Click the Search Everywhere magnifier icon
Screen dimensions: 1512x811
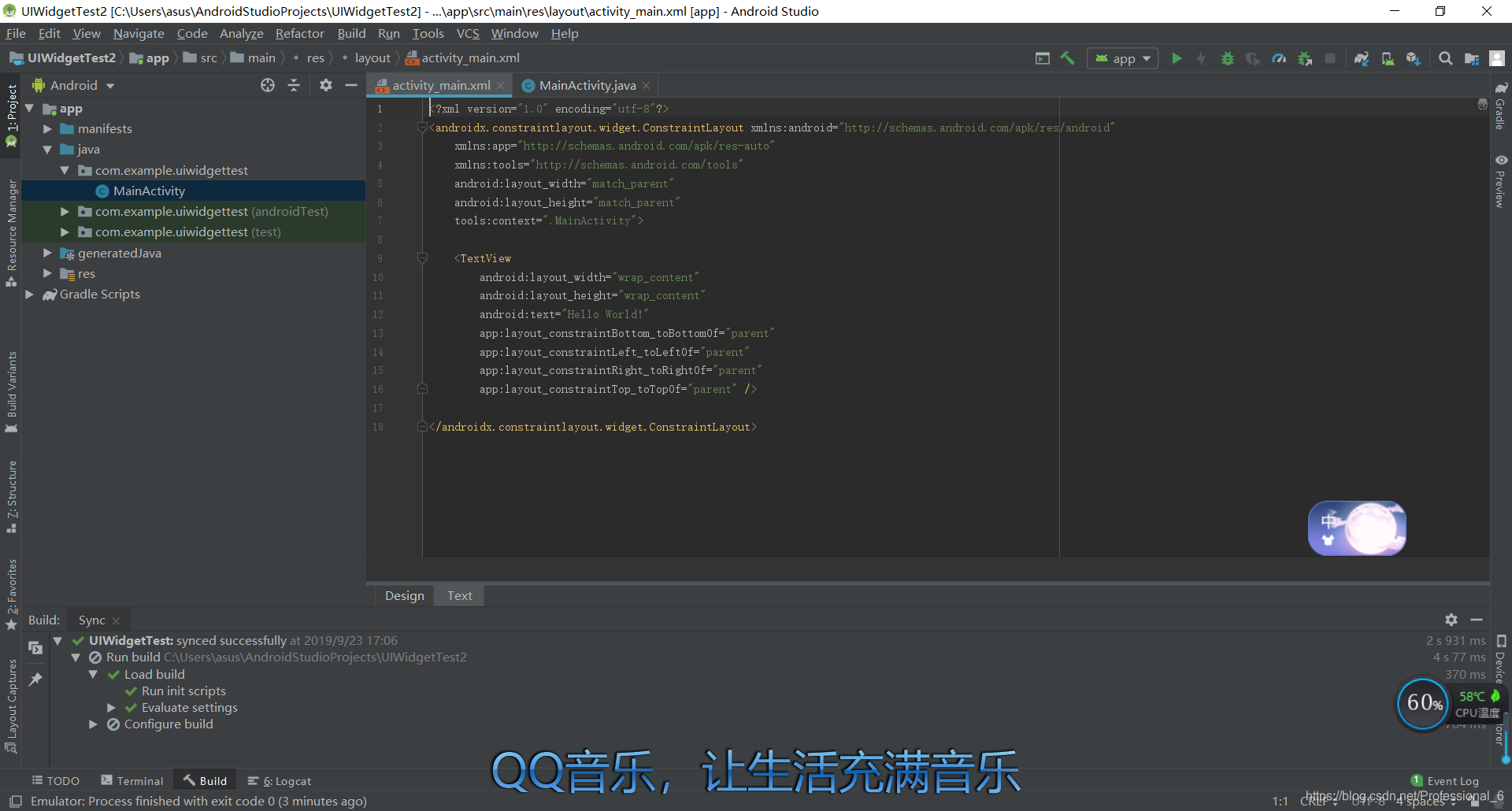click(x=1446, y=58)
